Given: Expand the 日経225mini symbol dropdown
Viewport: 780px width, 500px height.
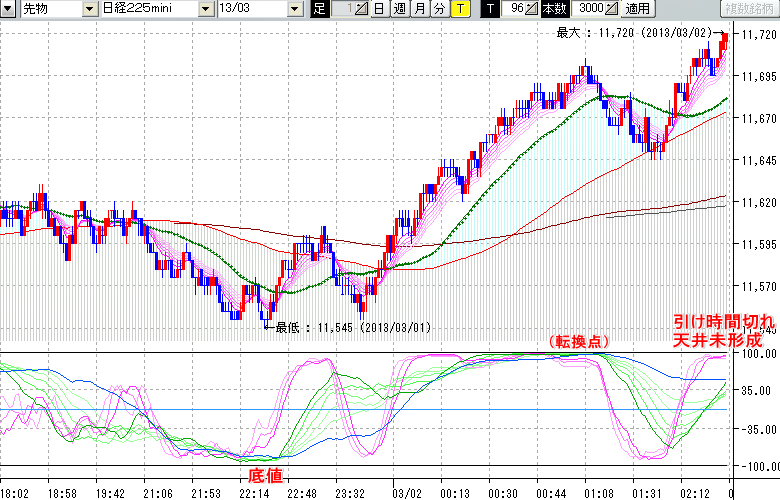Looking at the screenshot, I should pyautogui.click(x=207, y=9).
